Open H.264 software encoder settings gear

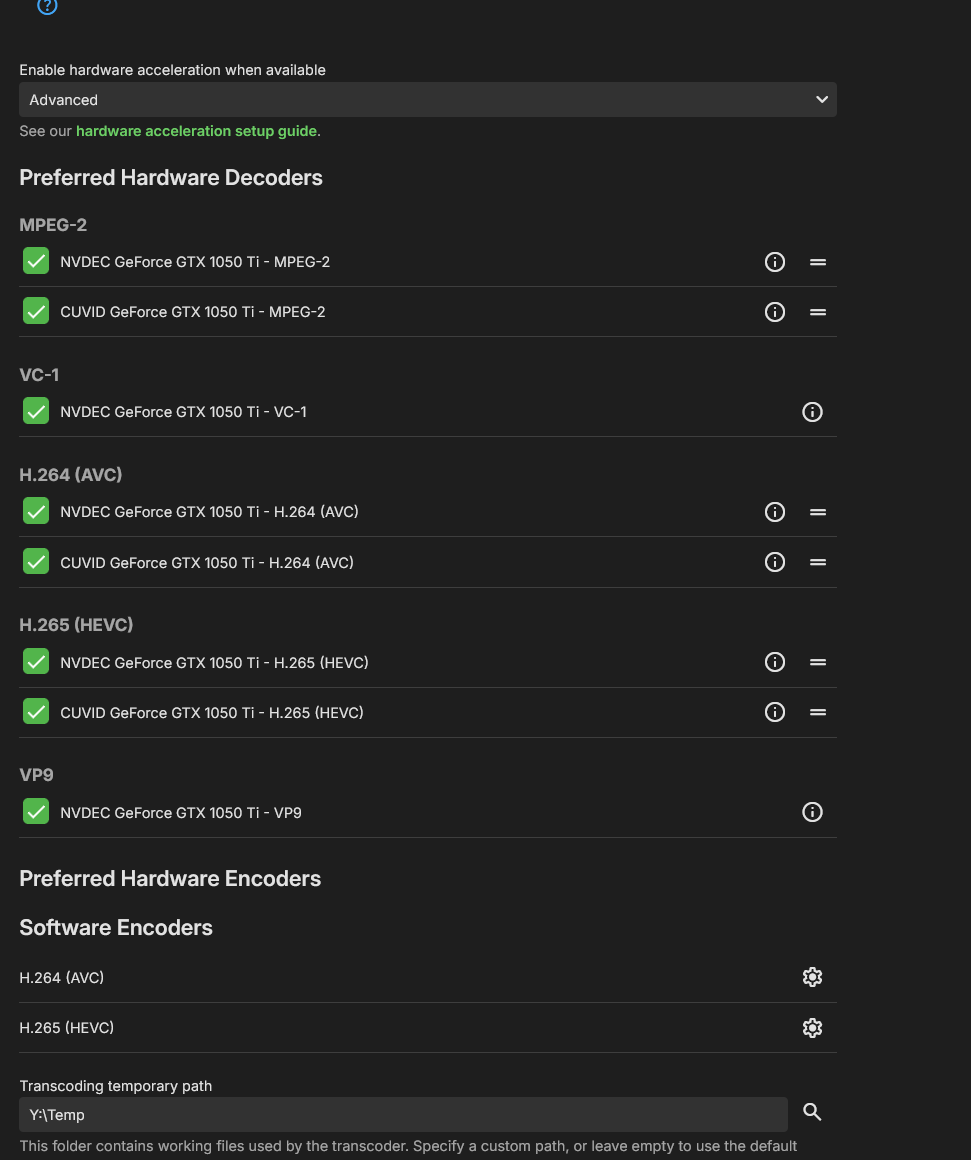point(812,977)
